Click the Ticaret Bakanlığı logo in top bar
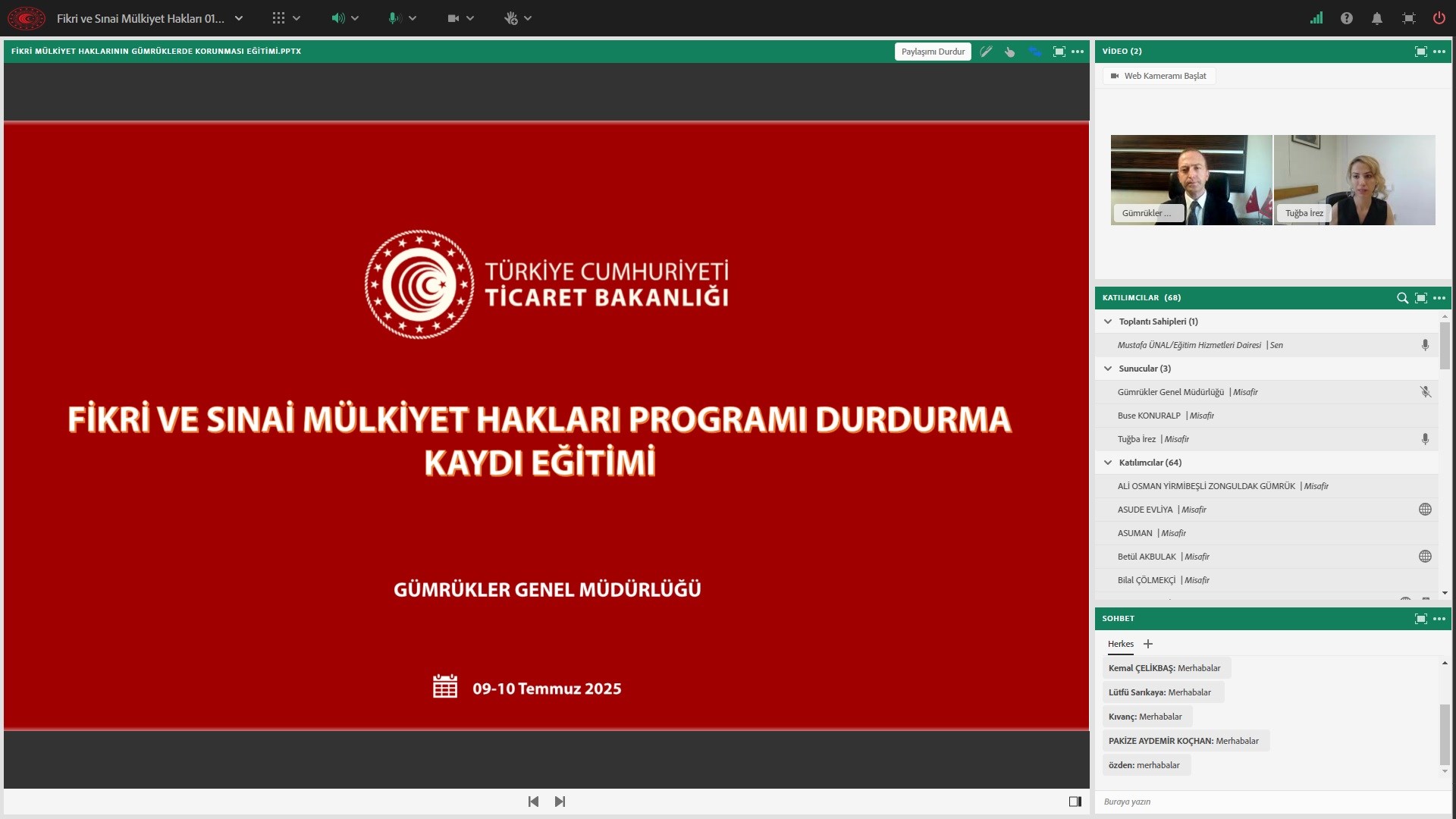The image size is (1456, 819). (x=27, y=18)
